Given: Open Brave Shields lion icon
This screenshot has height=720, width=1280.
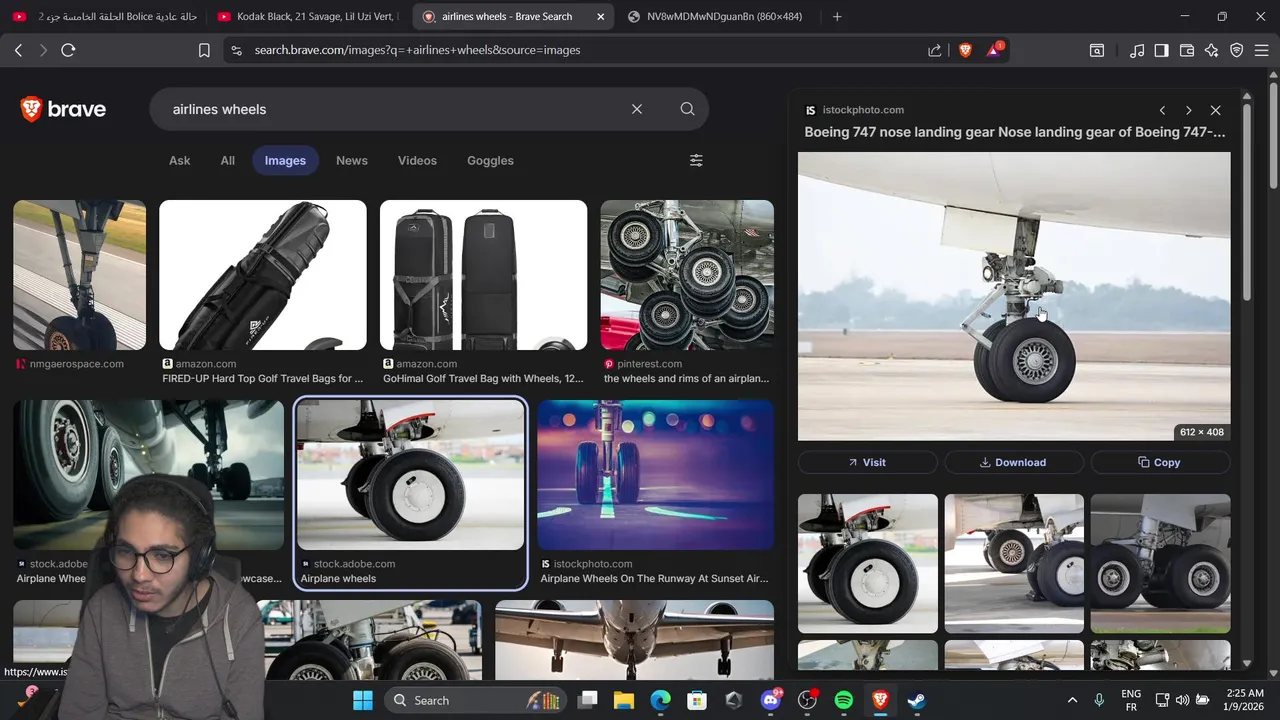Looking at the screenshot, I should (965, 50).
